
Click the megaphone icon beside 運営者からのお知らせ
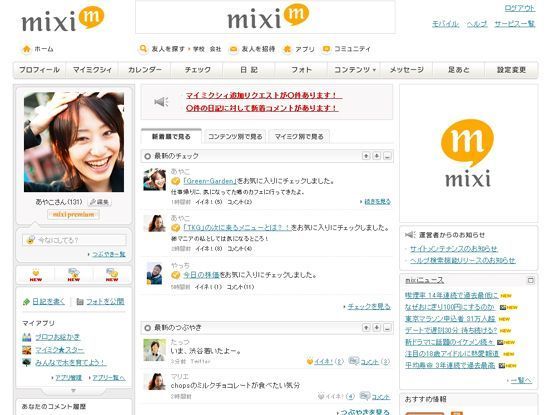point(410,235)
